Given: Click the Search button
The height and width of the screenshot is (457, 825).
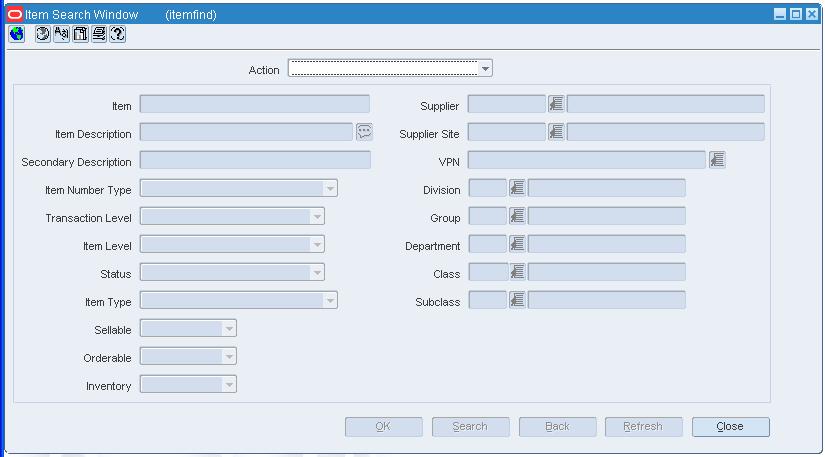Looking at the screenshot, I should pyautogui.click(x=470, y=426).
